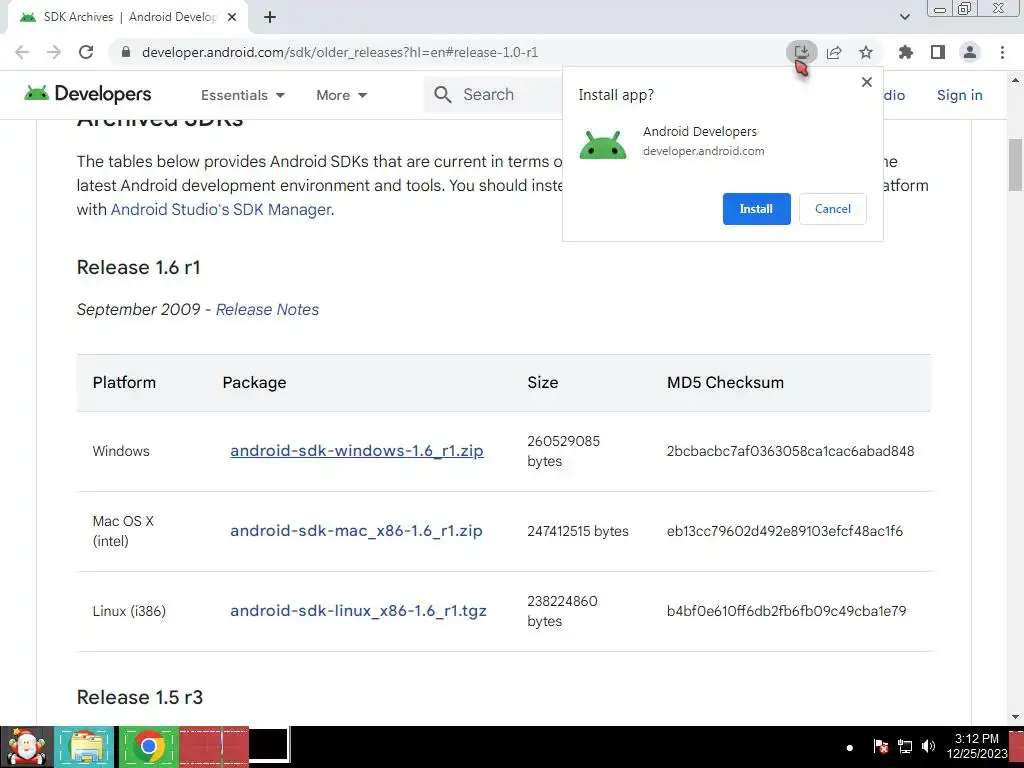
Task: Click the 260529085 bytes size cell
Action: tap(563, 451)
